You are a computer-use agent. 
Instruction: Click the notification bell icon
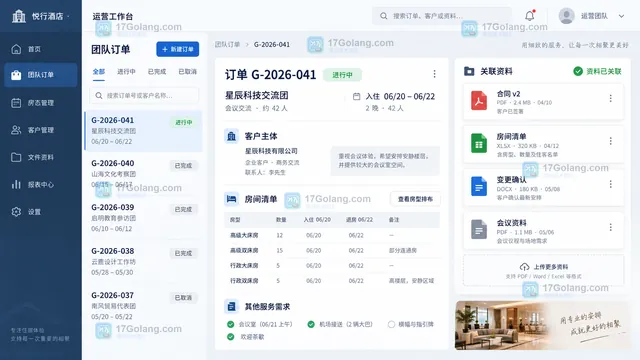pyautogui.click(x=529, y=16)
